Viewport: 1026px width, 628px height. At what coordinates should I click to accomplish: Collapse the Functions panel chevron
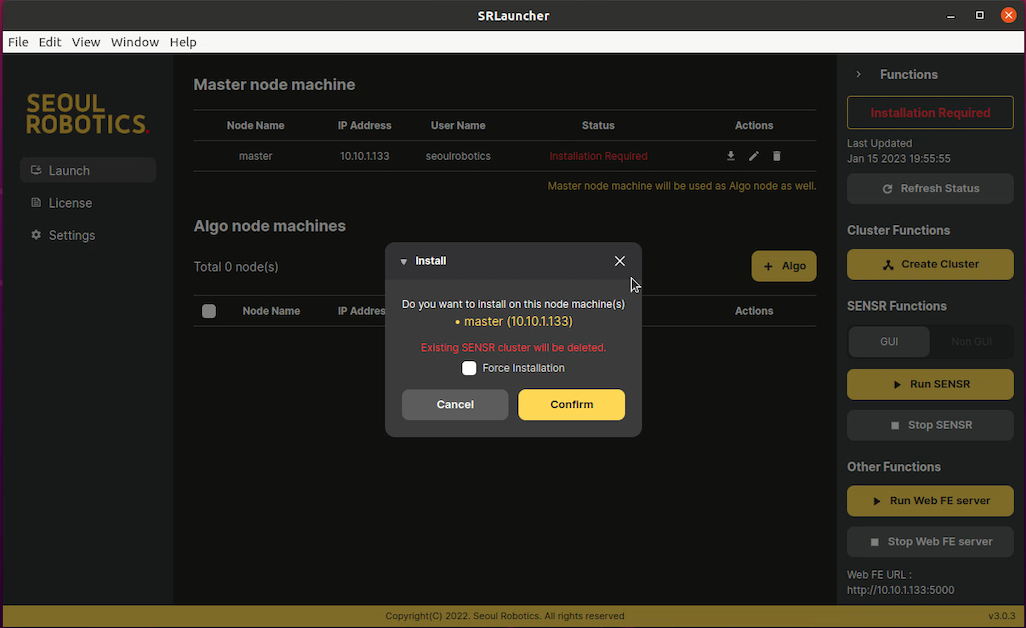tap(858, 75)
